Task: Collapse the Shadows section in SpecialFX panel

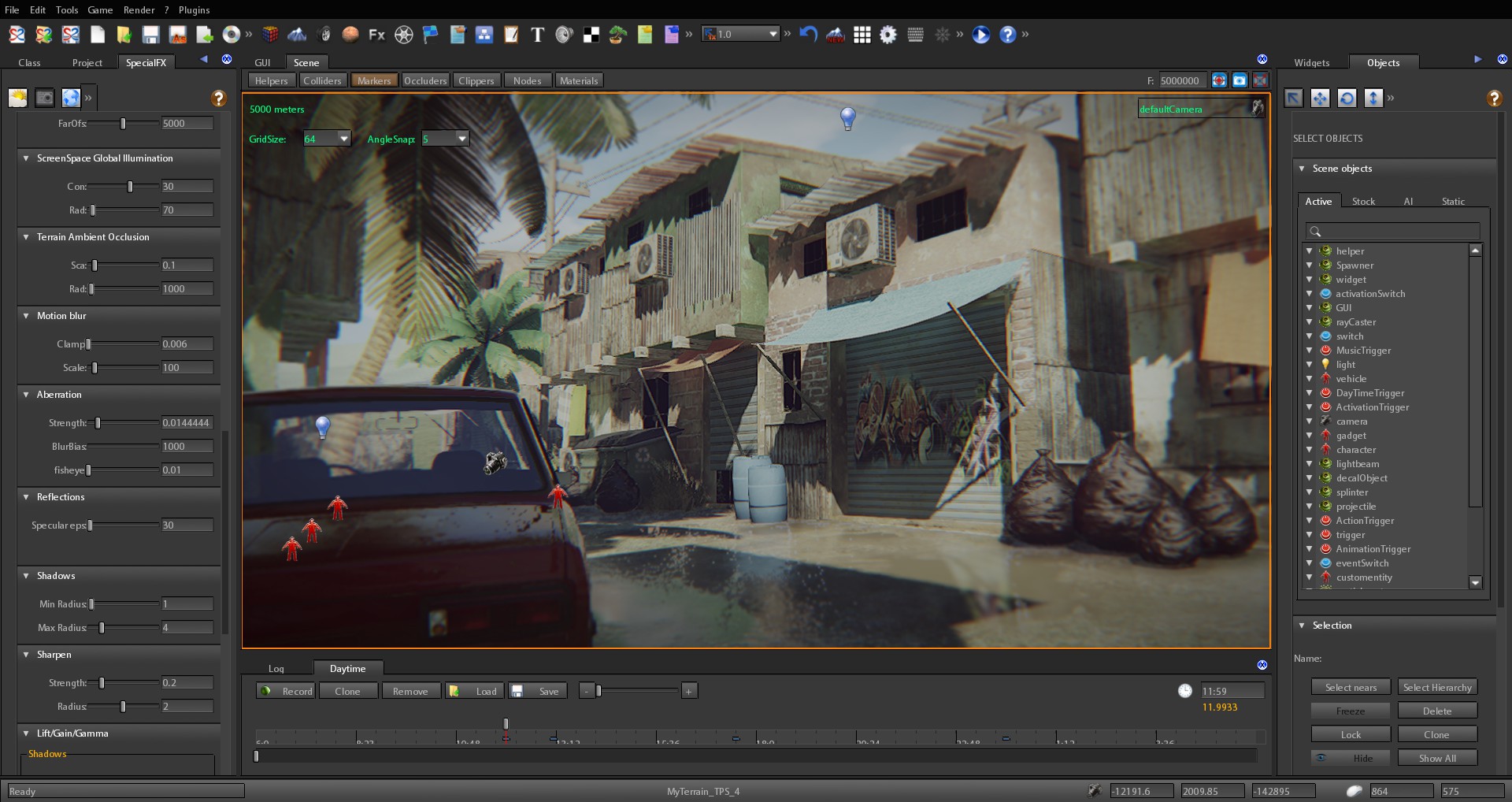Action: (24, 576)
